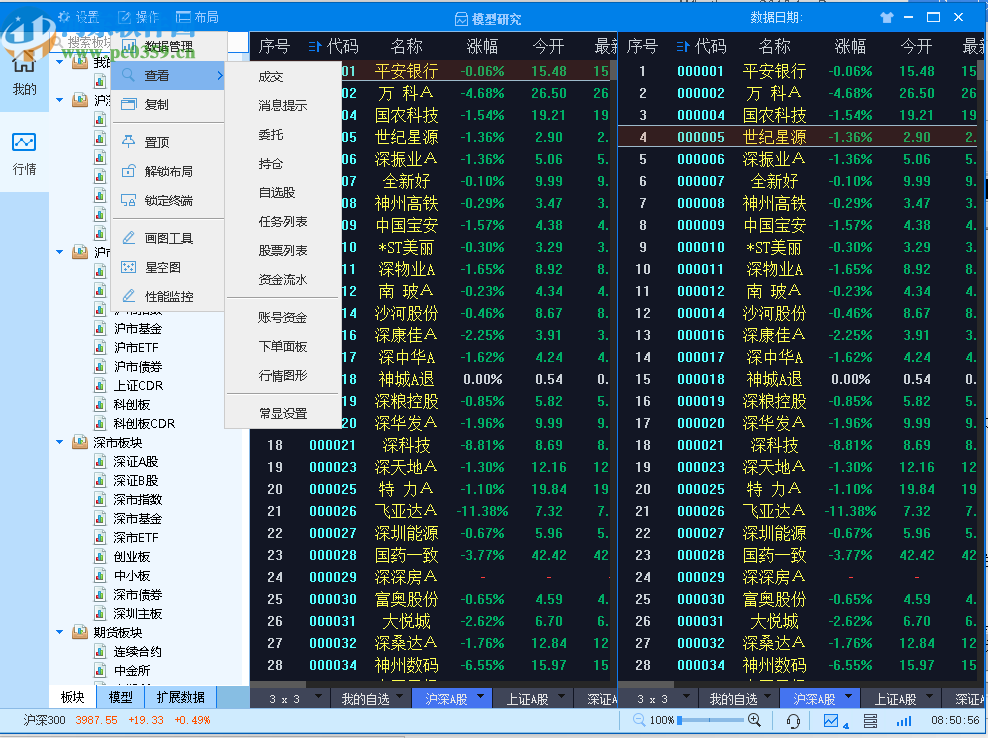The image size is (988, 738).
Task: Switch to the 模型 tab
Action: click(119, 697)
